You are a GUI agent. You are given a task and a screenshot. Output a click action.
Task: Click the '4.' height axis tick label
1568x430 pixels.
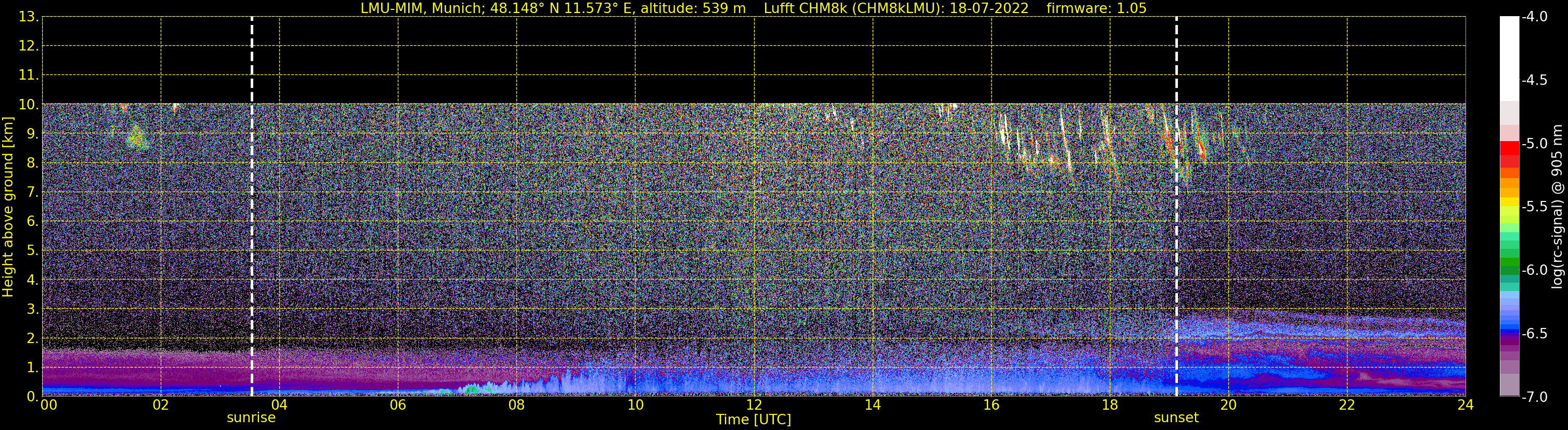coord(32,280)
